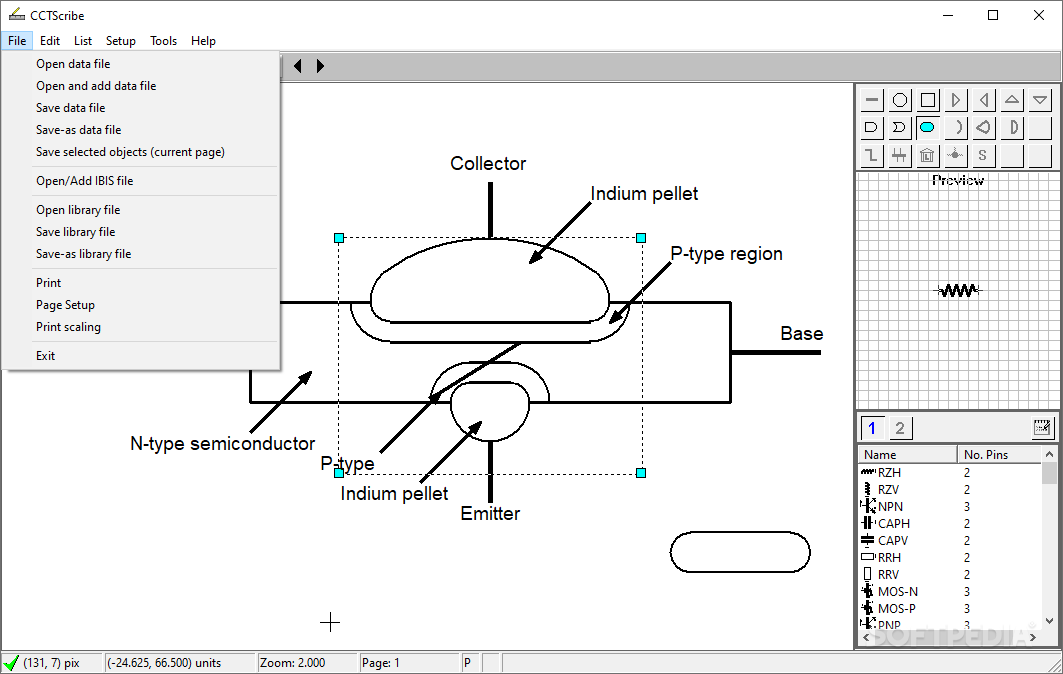Select the CAPV component row

pos(950,540)
